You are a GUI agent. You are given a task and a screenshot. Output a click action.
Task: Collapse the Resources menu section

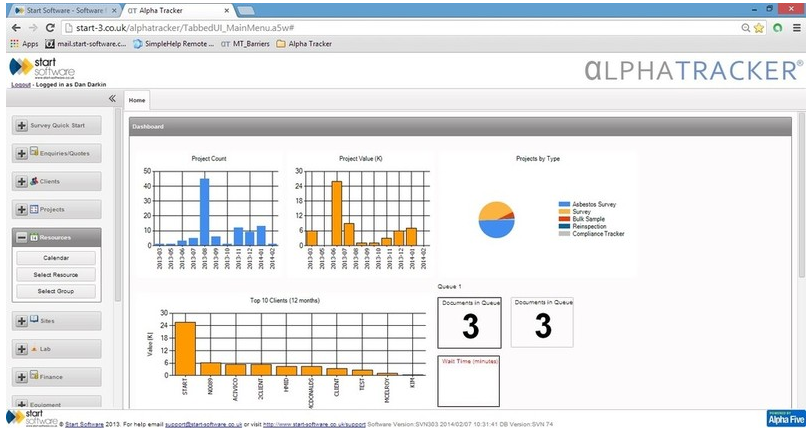(21, 238)
